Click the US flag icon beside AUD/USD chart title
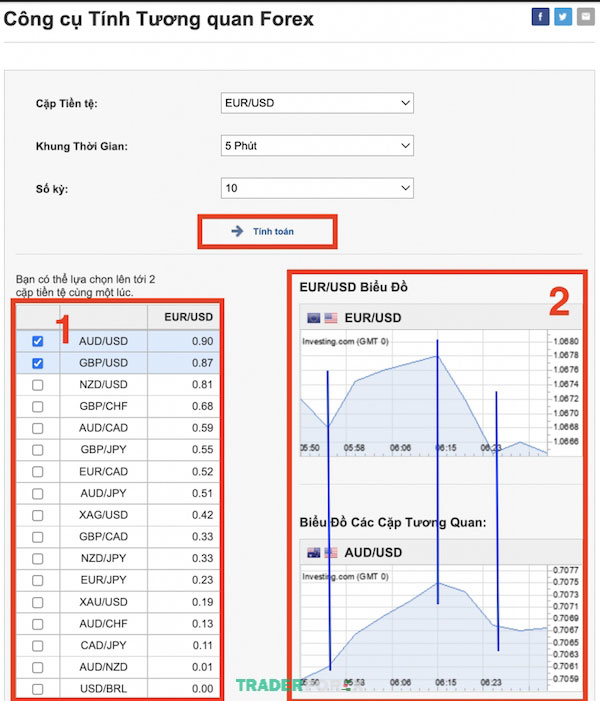600x701 pixels. click(x=331, y=553)
